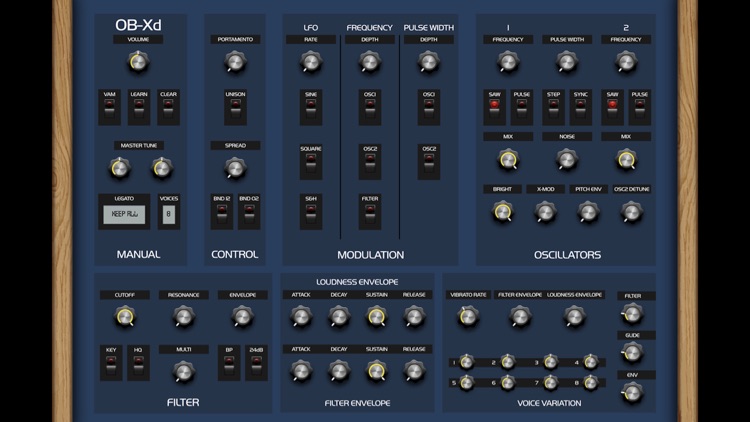
Task: Open the Voices count dropdown showing 8
Action: coord(168,214)
